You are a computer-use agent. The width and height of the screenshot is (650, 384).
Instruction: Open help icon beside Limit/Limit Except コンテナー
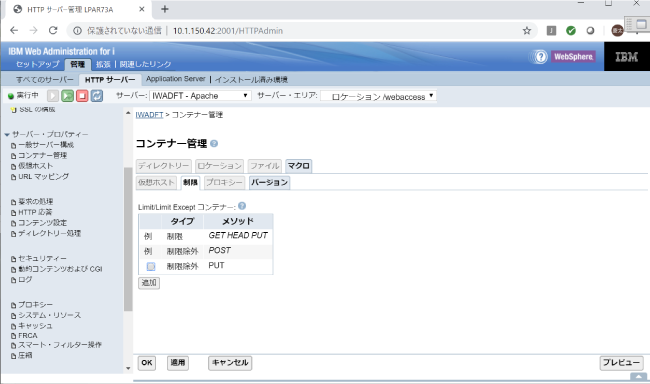pyautogui.click(x=242, y=206)
